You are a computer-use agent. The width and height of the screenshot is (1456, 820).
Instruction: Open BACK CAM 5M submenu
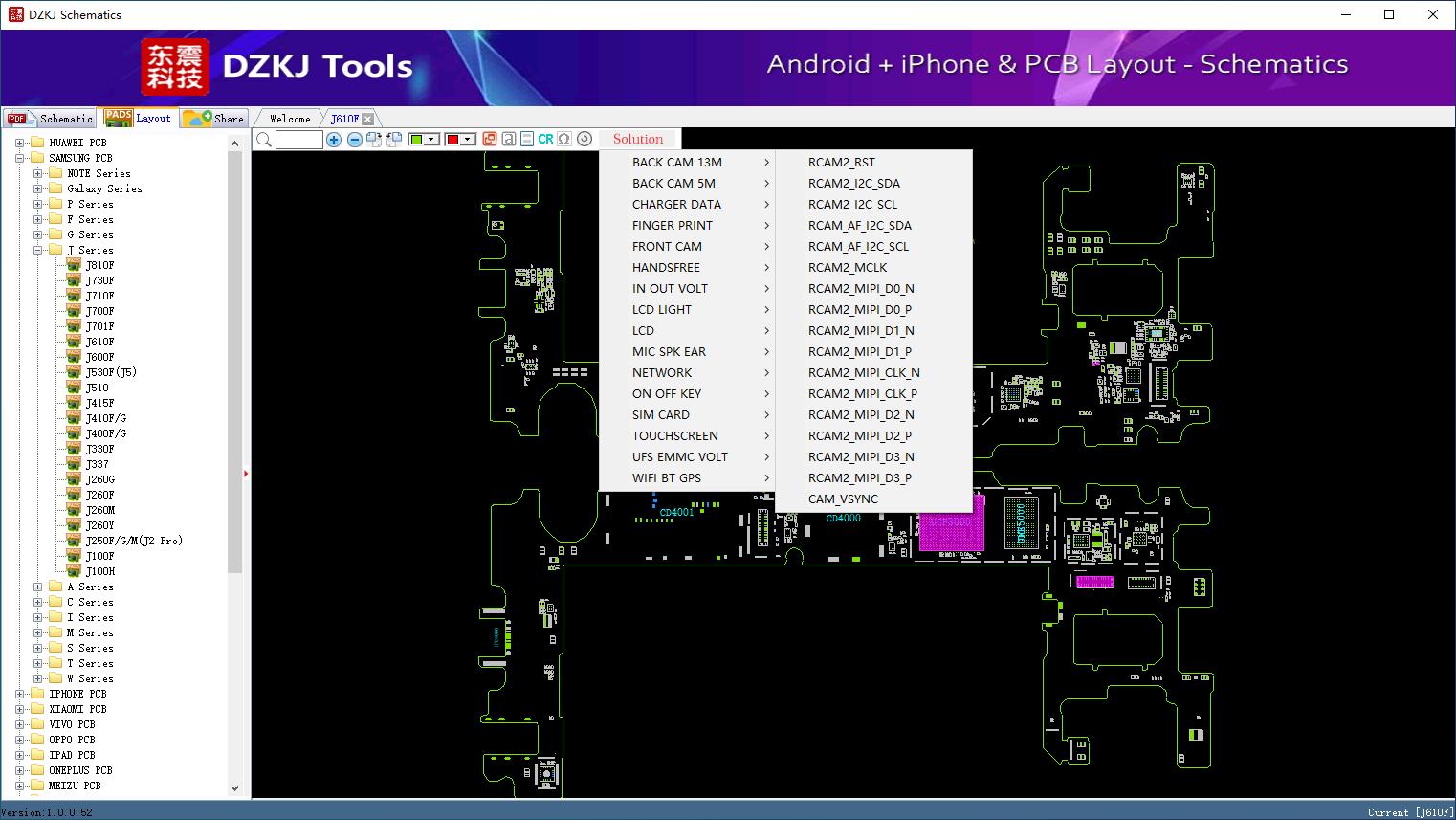click(x=687, y=184)
